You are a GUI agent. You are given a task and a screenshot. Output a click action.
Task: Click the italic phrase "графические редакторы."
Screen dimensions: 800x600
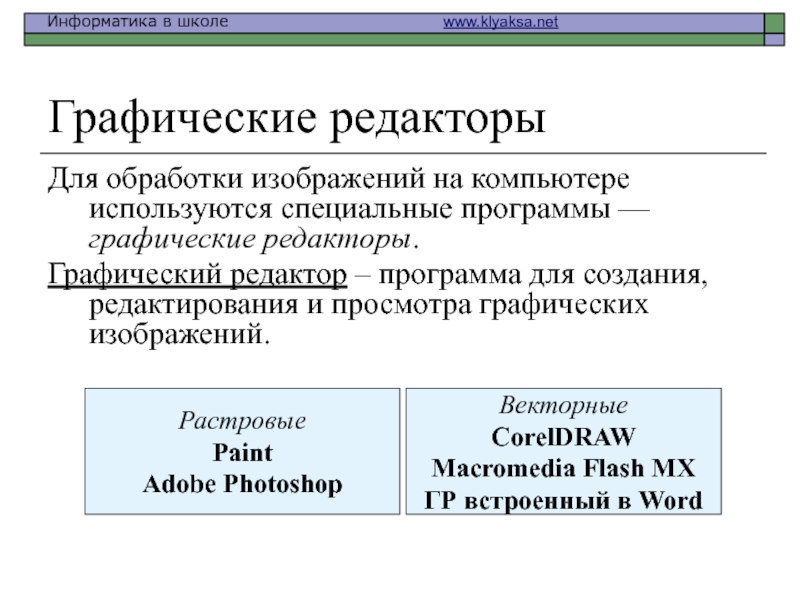tap(254, 239)
